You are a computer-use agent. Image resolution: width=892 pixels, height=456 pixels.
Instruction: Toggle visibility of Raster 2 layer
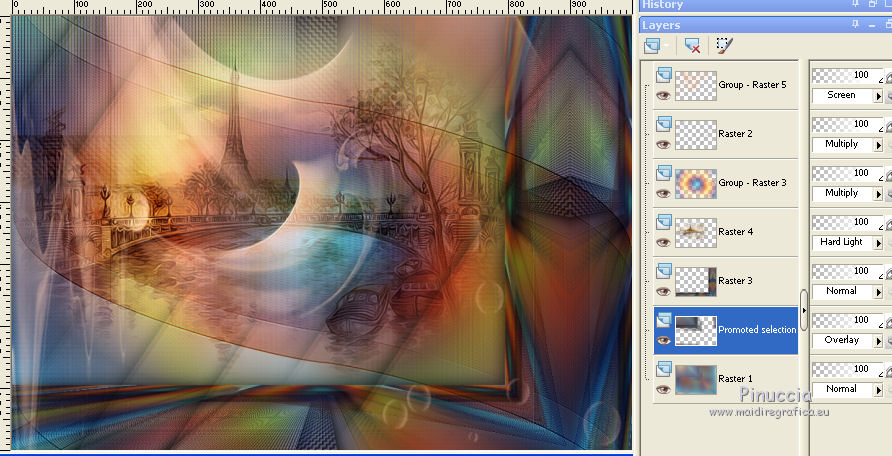663,144
